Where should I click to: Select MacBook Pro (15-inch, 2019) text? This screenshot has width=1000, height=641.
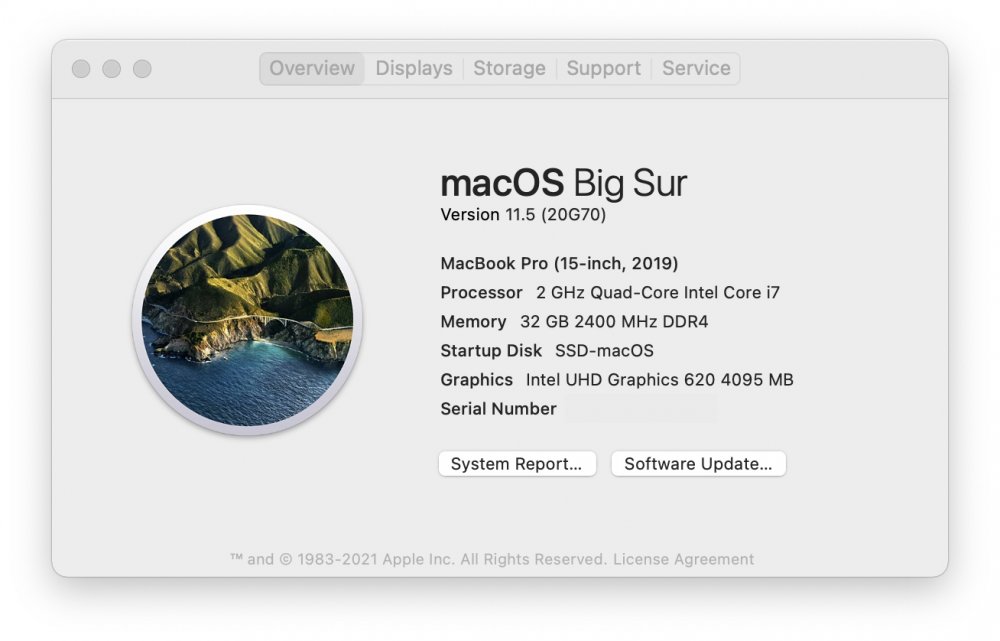(x=559, y=263)
